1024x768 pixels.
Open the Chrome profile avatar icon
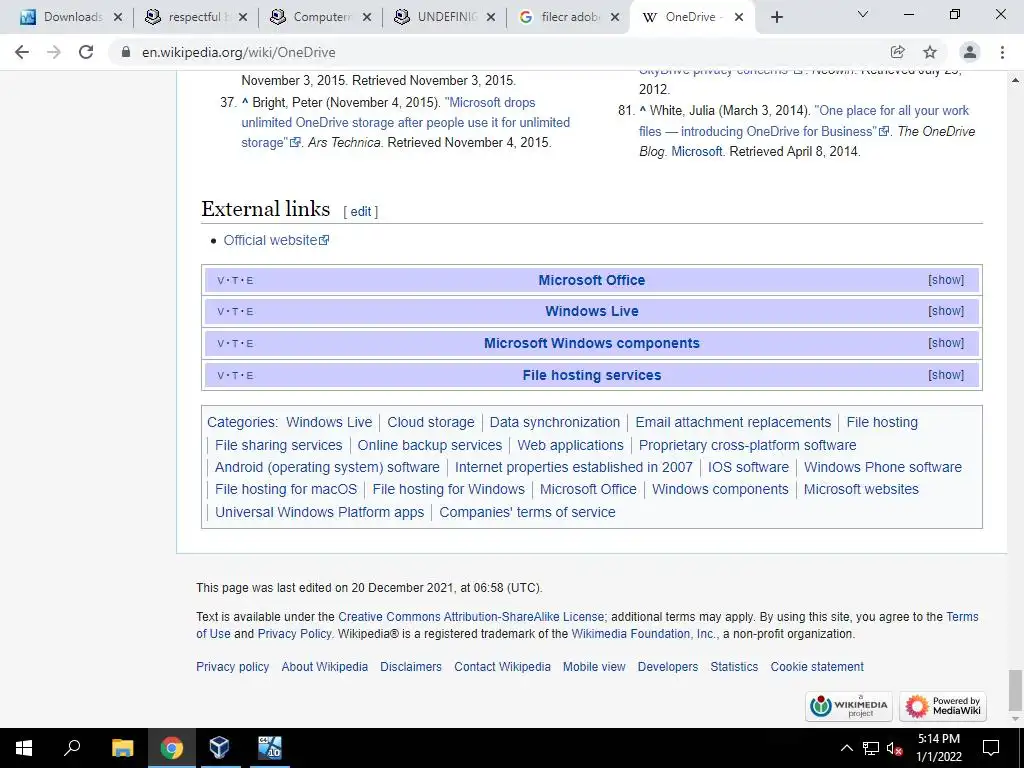pyautogui.click(x=970, y=52)
